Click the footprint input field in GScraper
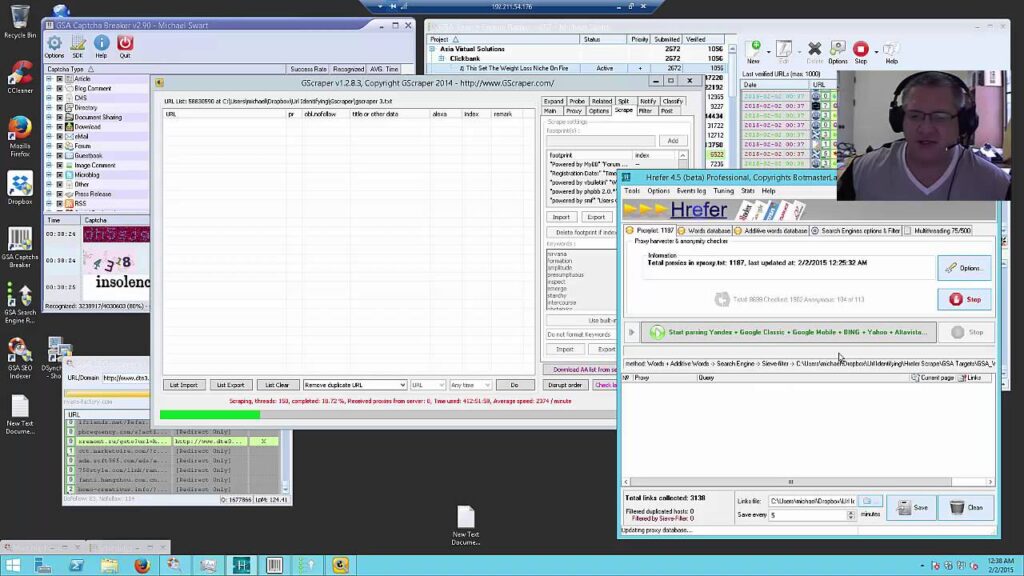The image size is (1024, 576). point(600,141)
